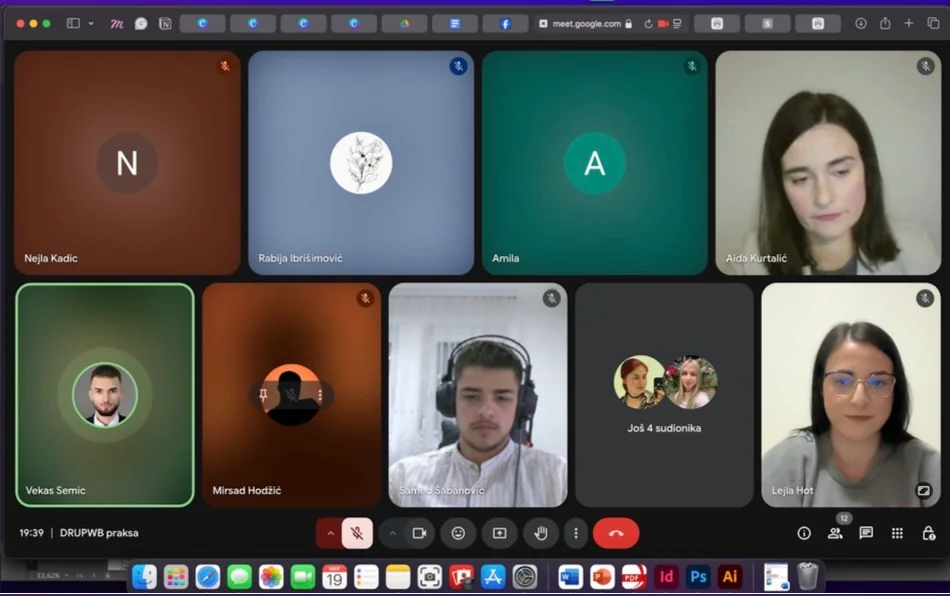Image resolution: width=952 pixels, height=596 pixels.
Task: Start presenting your screen
Action: 499,533
